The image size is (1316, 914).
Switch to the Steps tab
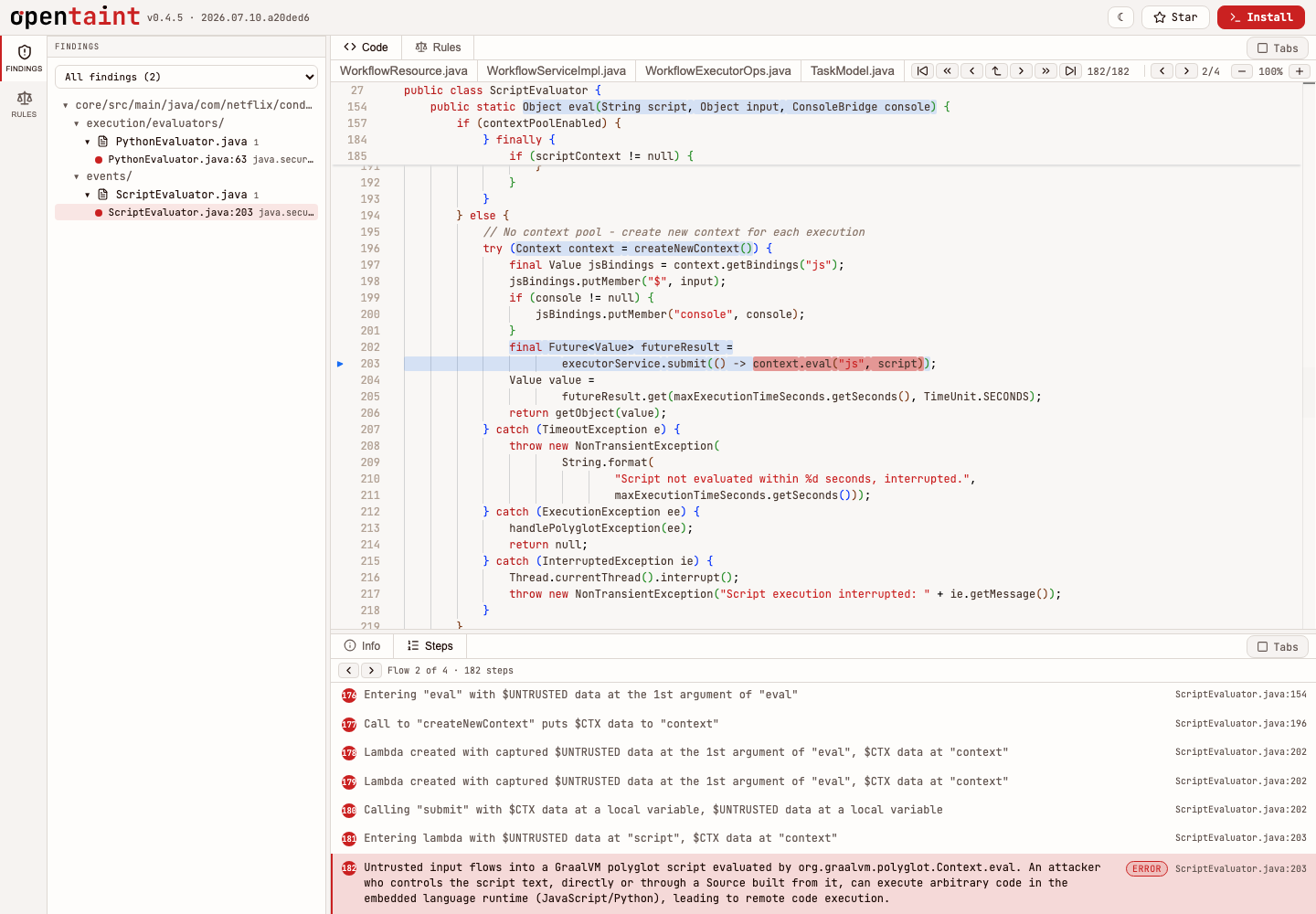[x=430, y=646]
